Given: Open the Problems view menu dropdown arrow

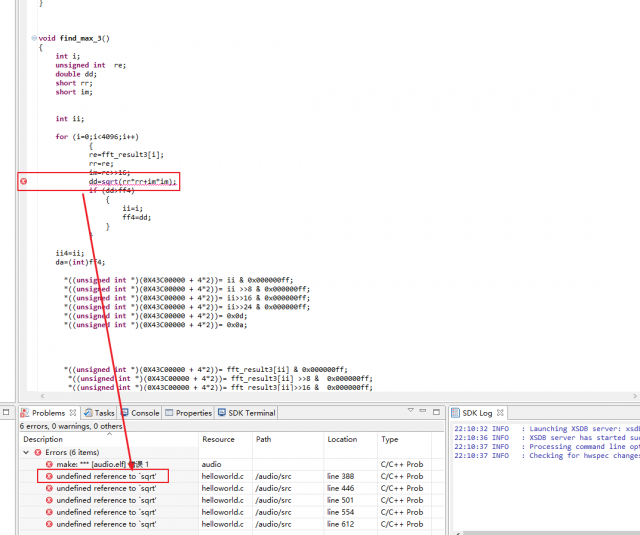Looking at the screenshot, I should coord(411,411).
